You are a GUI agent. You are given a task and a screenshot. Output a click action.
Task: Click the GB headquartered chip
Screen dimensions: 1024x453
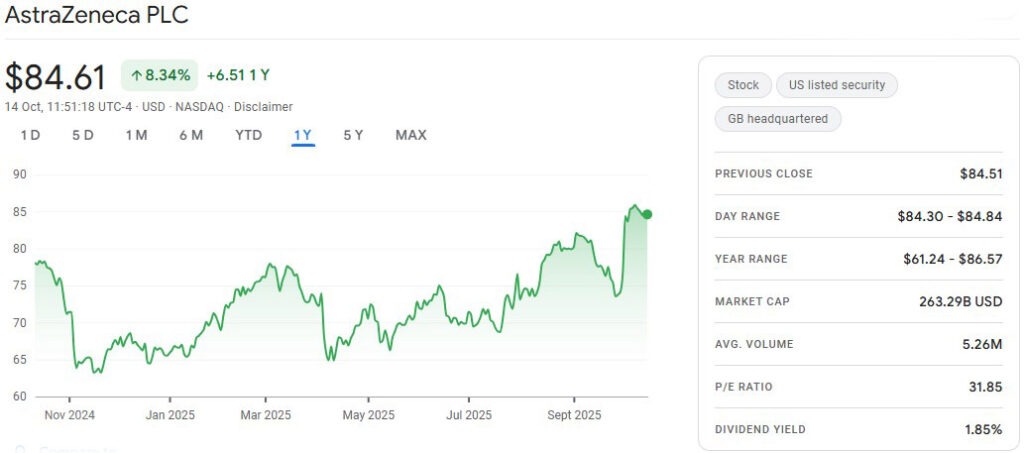click(778, 119)
